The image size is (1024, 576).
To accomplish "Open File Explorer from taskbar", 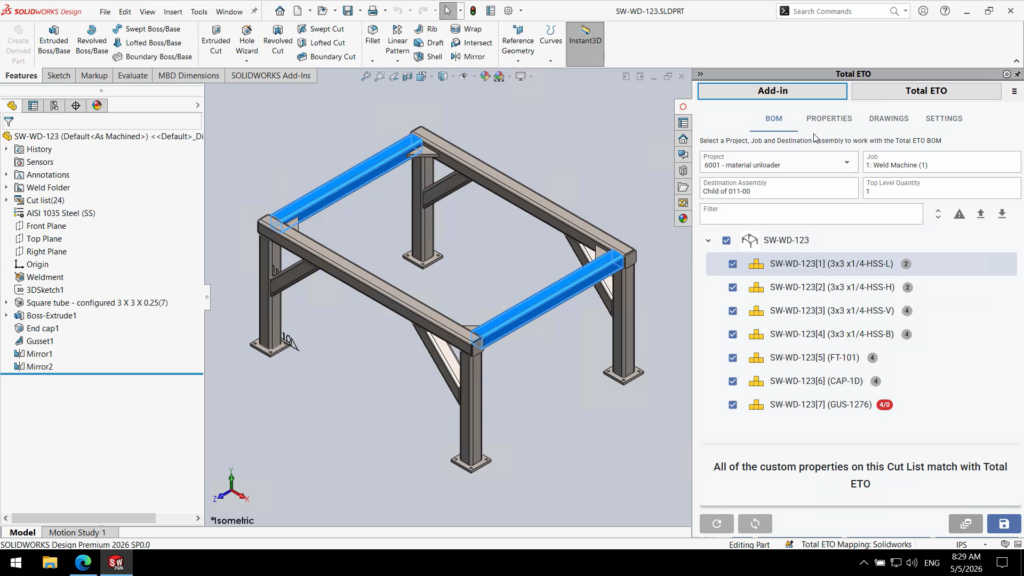I will [x=50, y=562].
